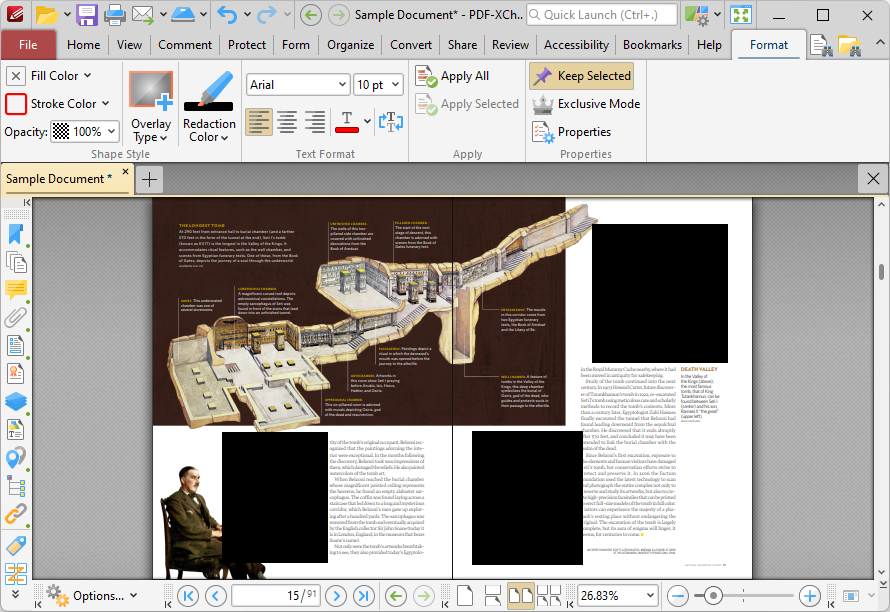The width and height of the screenshot is (890, 612).
Task: Go to the previous page
Action: 216,596
